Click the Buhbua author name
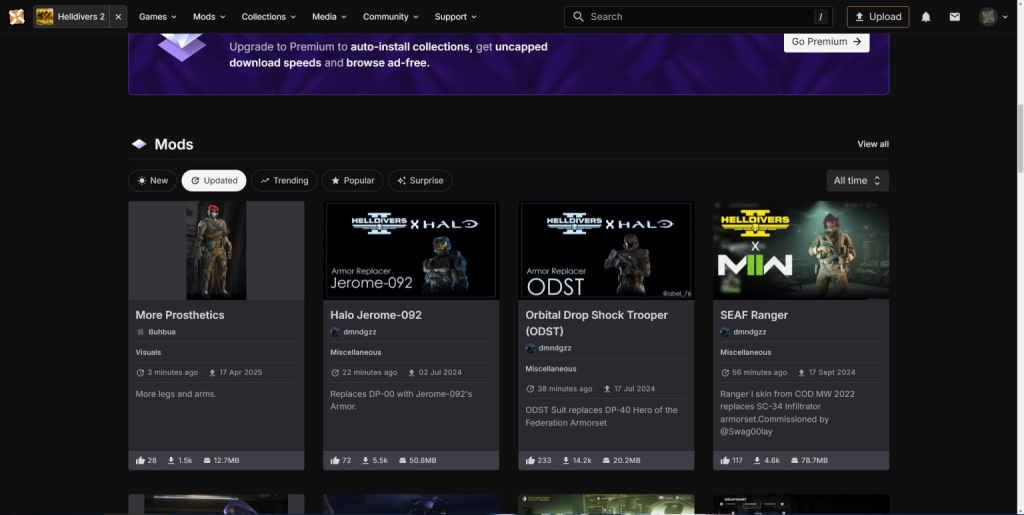 click(162, 332)
